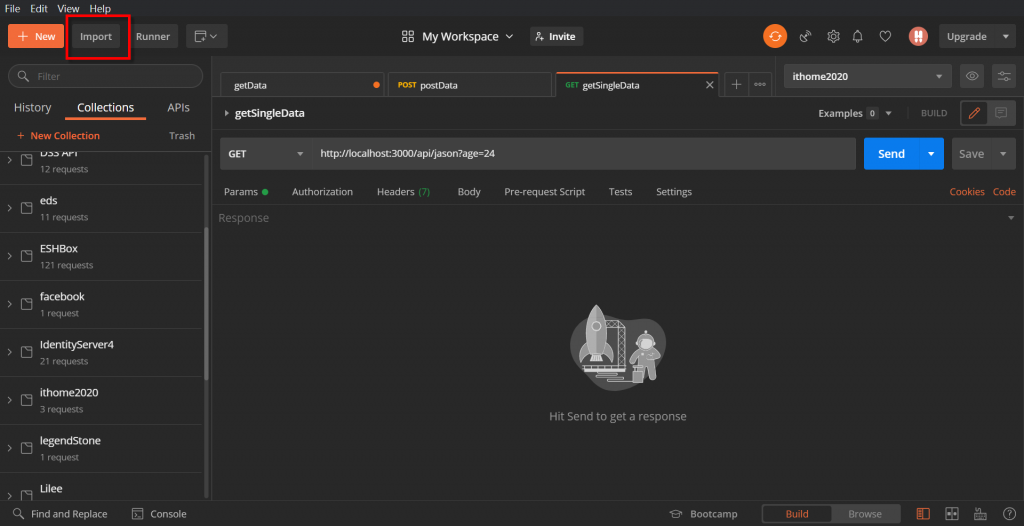Viewport: 1024px width, 526px height.
Task: Open Find and Replace
Action: coord(60,514)
